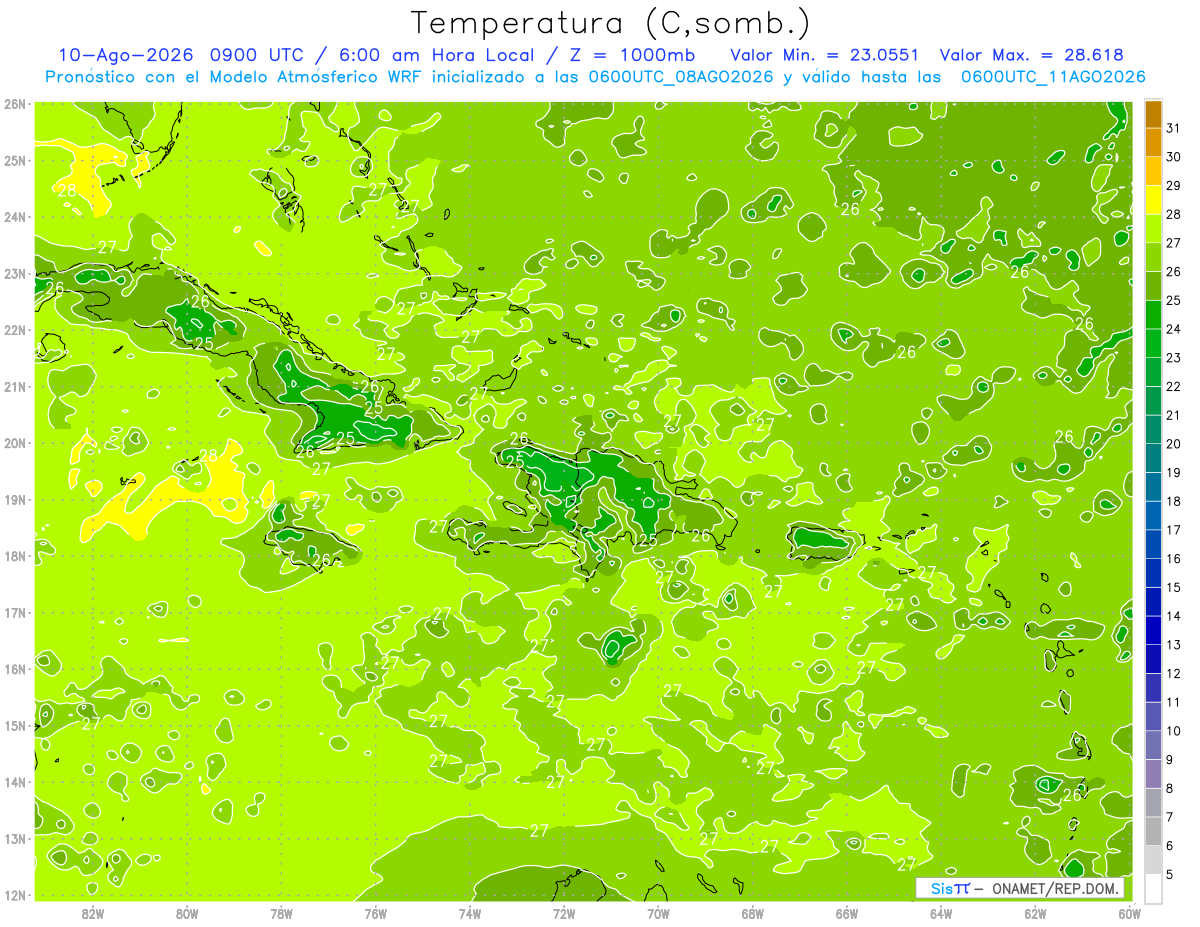Image resolution: width=1200 pixels, height=927 pixels.
Task: Click the latitude axis label 26N
Action: pyautogui.click(x=15, y=104)
